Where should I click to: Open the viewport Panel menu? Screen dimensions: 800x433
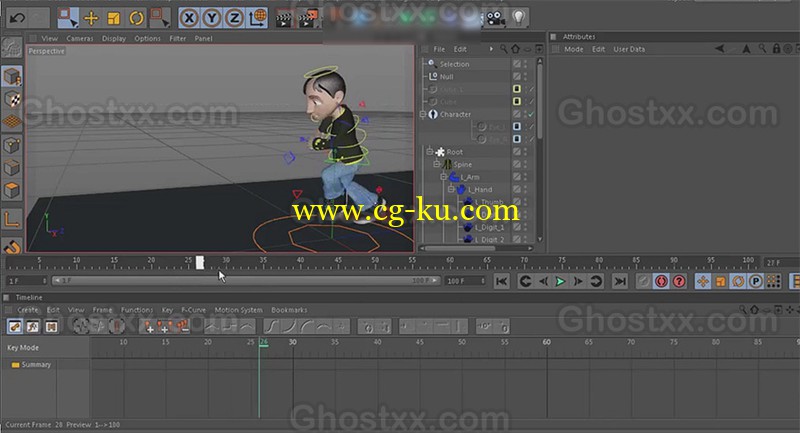tap(203, 38)
